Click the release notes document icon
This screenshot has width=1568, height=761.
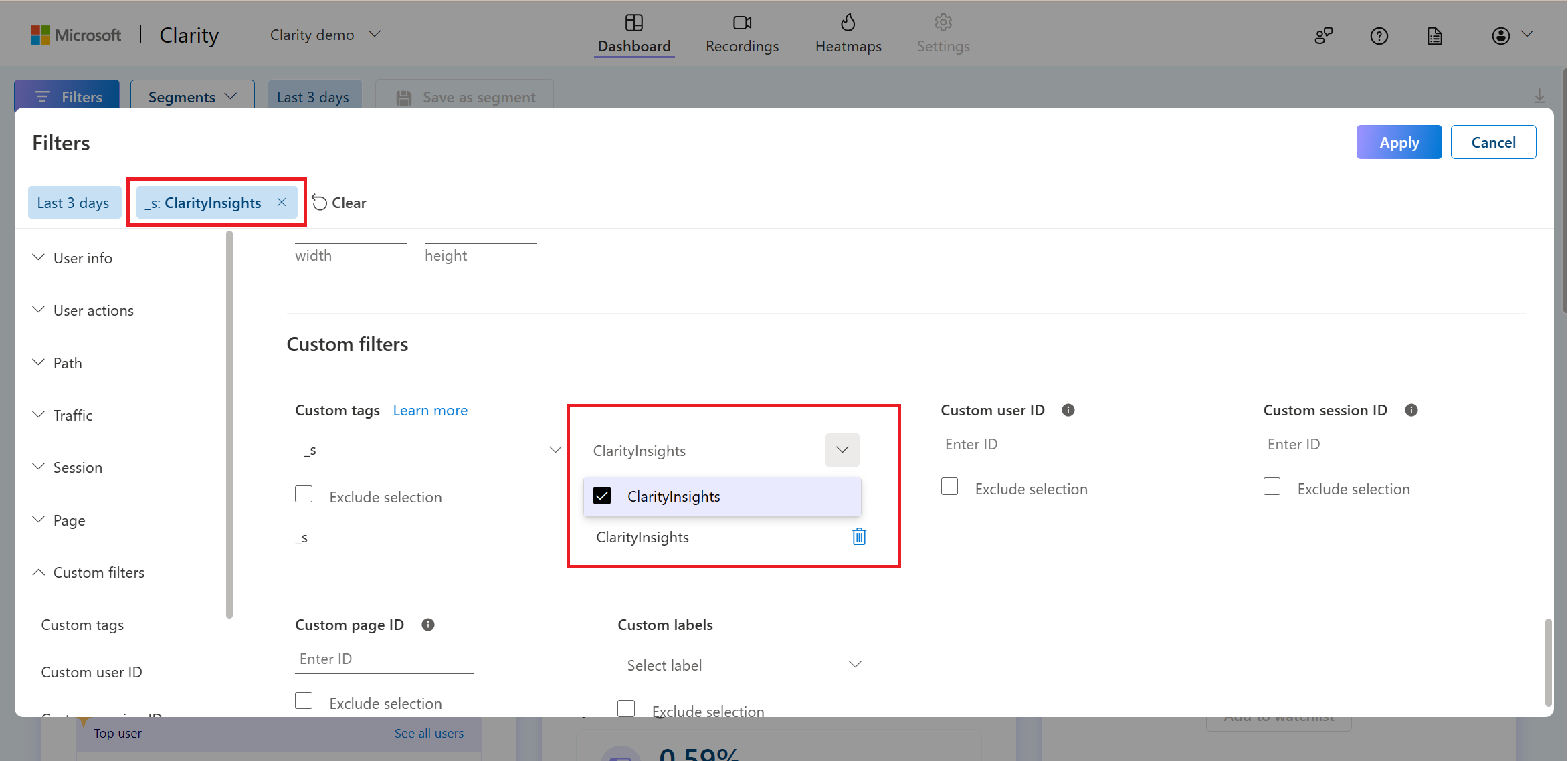click(1434, 35)
